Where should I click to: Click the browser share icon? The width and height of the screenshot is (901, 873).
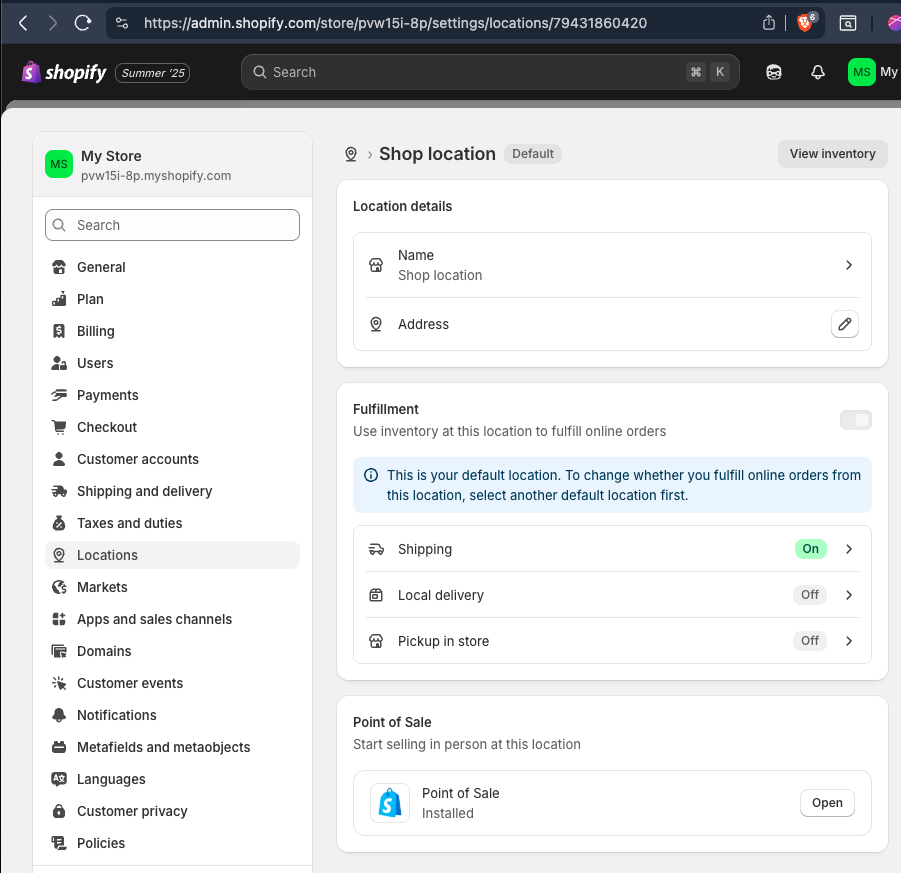[768, 23]
